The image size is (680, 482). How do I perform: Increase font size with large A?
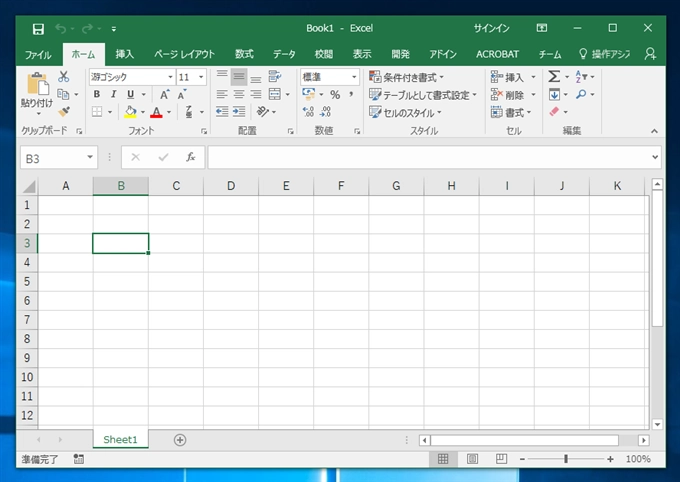(x=164, y=94)
